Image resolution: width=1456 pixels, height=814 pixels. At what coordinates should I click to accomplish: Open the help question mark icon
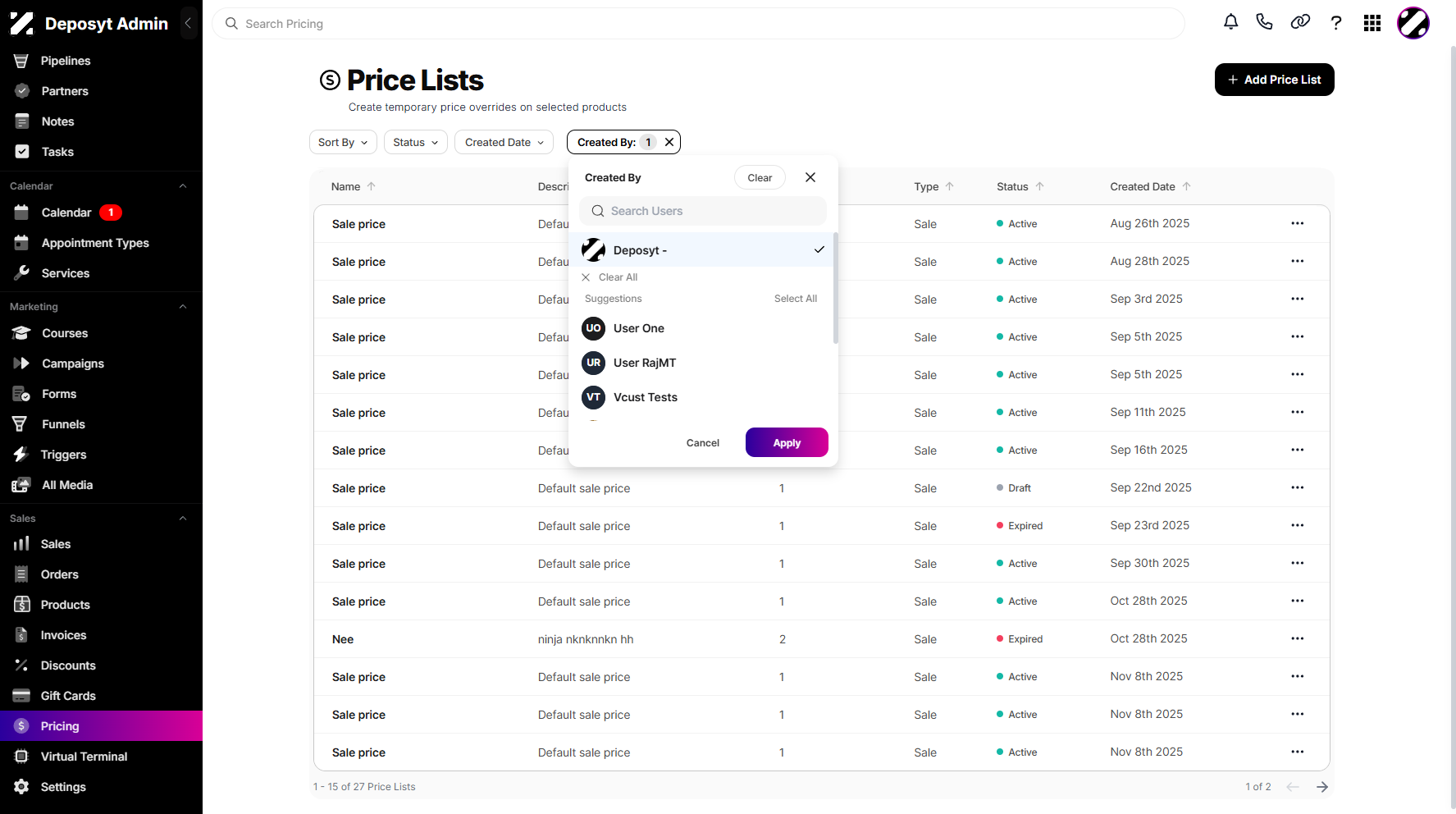(1336, 23)
